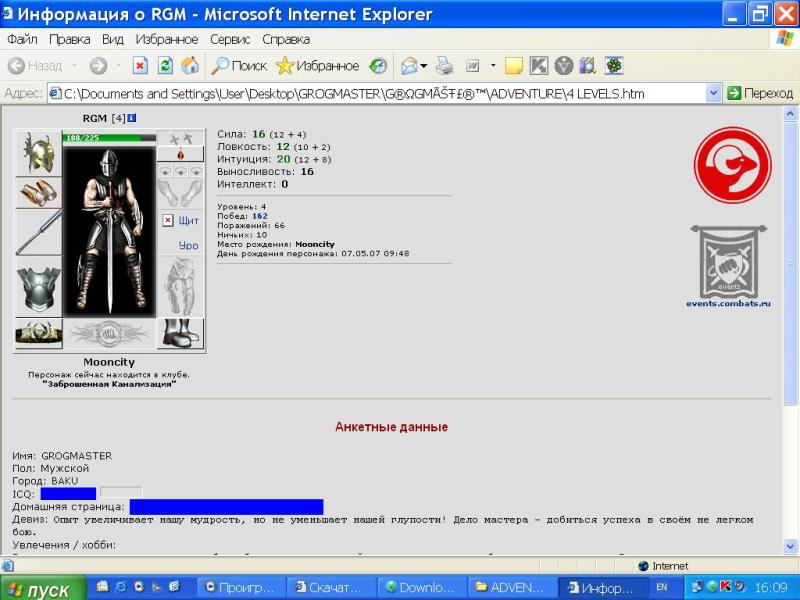
Task: Open the Print icon in toolbar
Action: tap(444, 66)
